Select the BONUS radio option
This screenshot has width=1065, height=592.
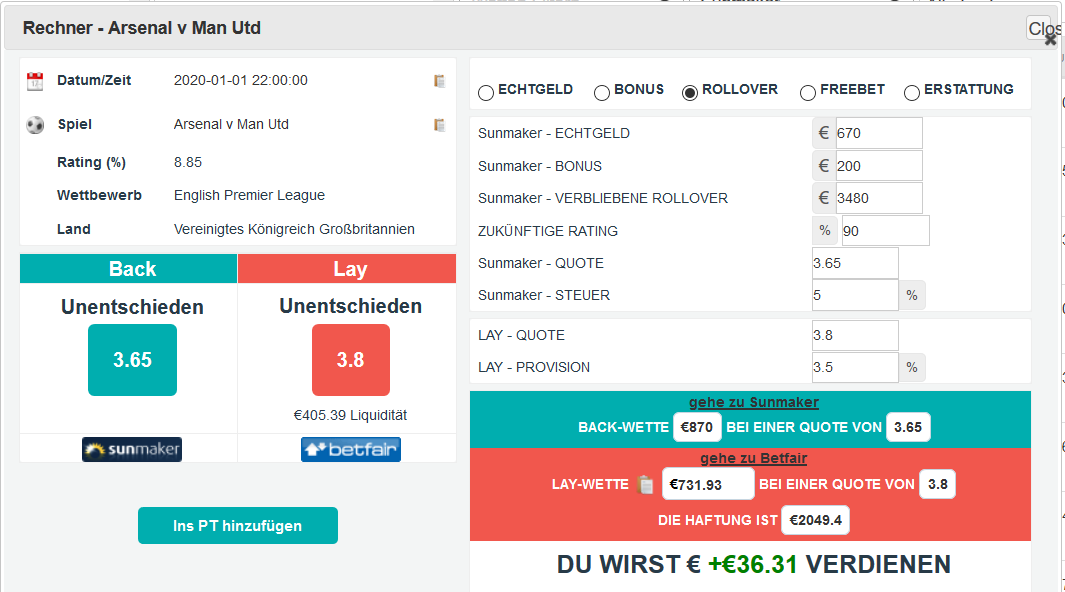coord(602,93)
